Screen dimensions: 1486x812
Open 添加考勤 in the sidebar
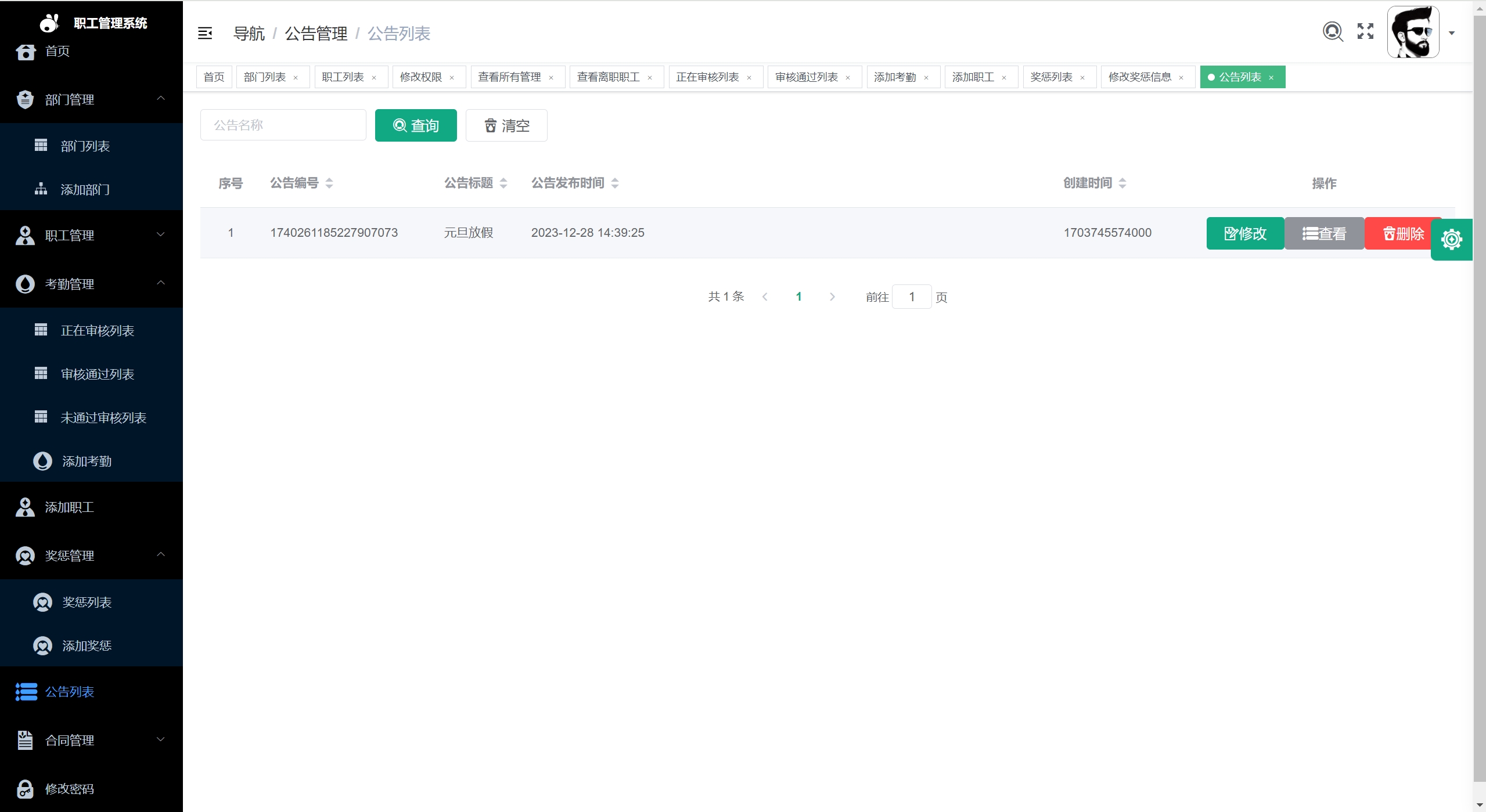pos(87,461)
